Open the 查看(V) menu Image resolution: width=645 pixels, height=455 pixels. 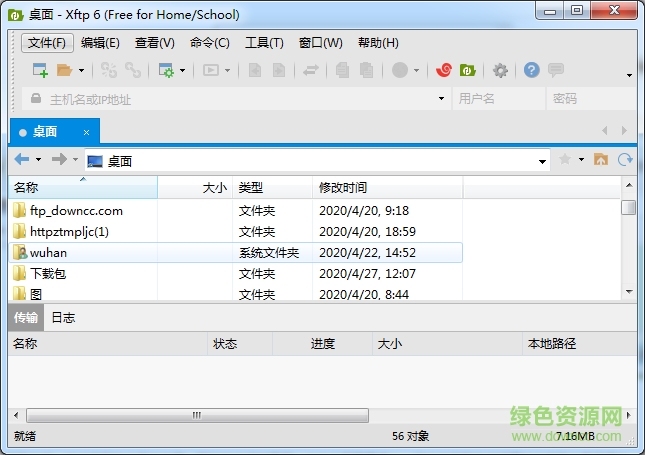[x=155, y=43]
